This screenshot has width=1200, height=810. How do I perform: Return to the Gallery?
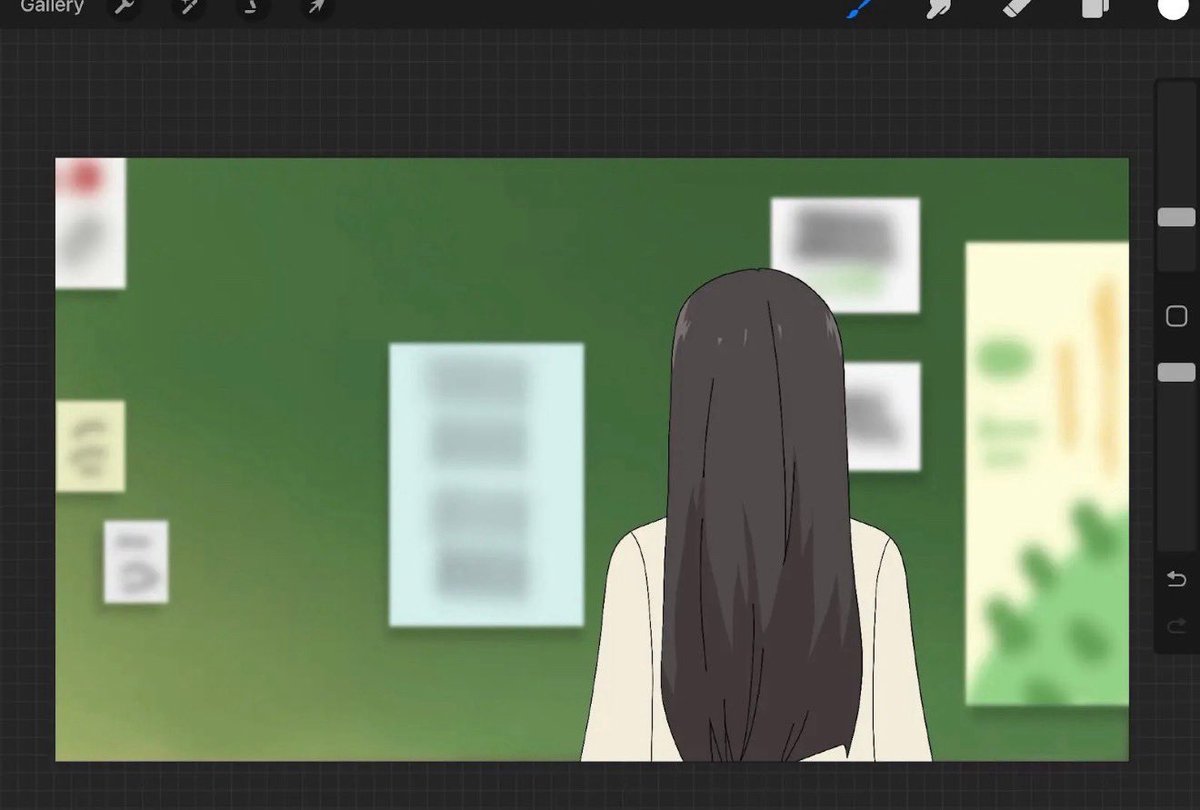[x=52, y=7]
